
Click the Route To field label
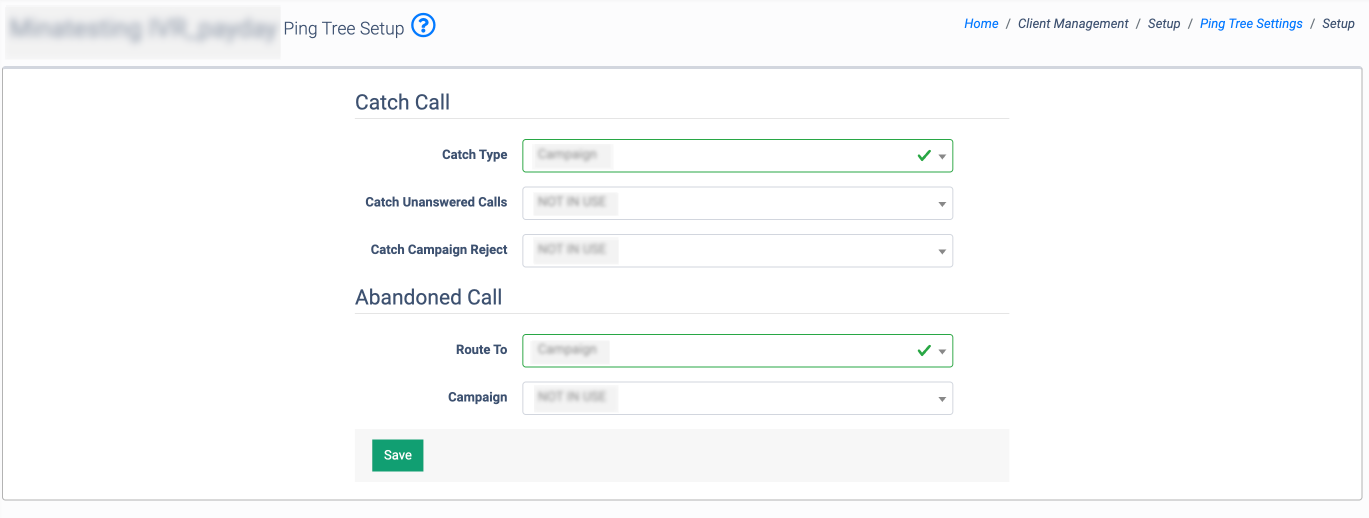click(481, 350)
